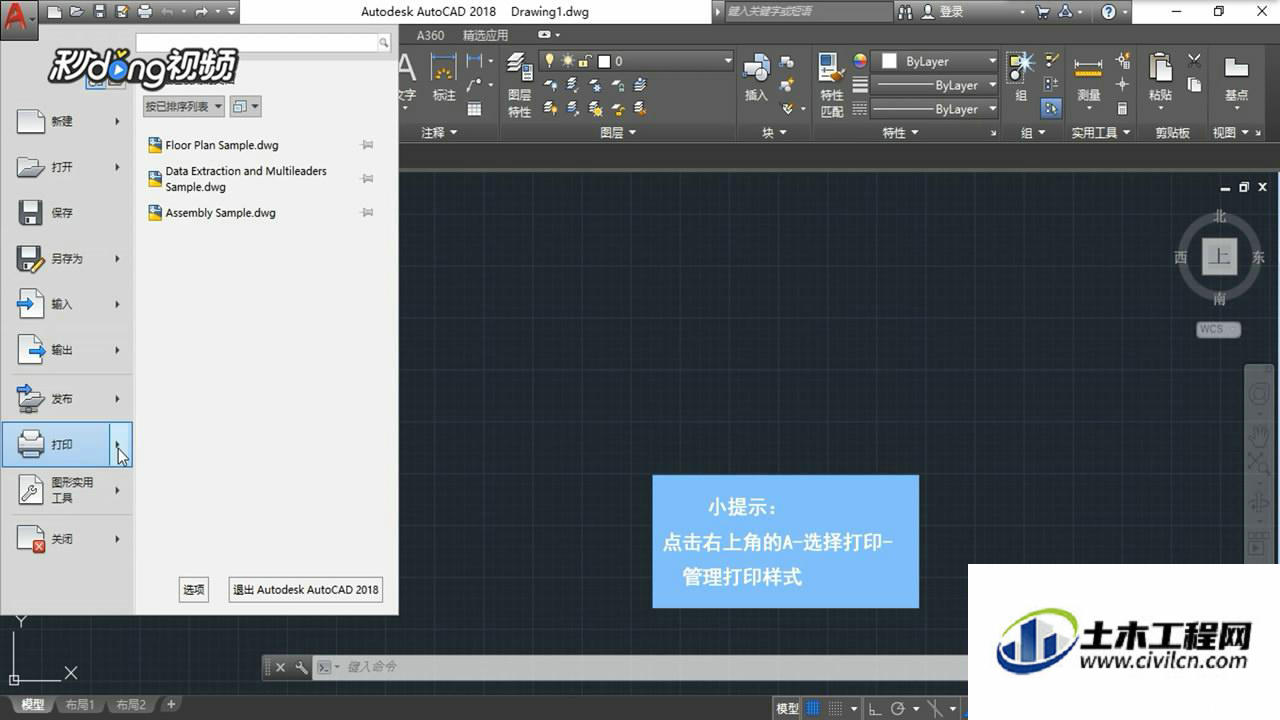
Task: Click the Redo arrow in quick access toolbar
Action: click(x=201, y=12)
